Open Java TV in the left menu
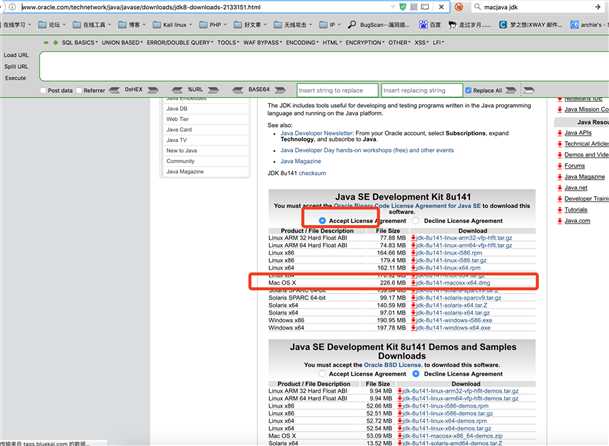 [177, 140]
